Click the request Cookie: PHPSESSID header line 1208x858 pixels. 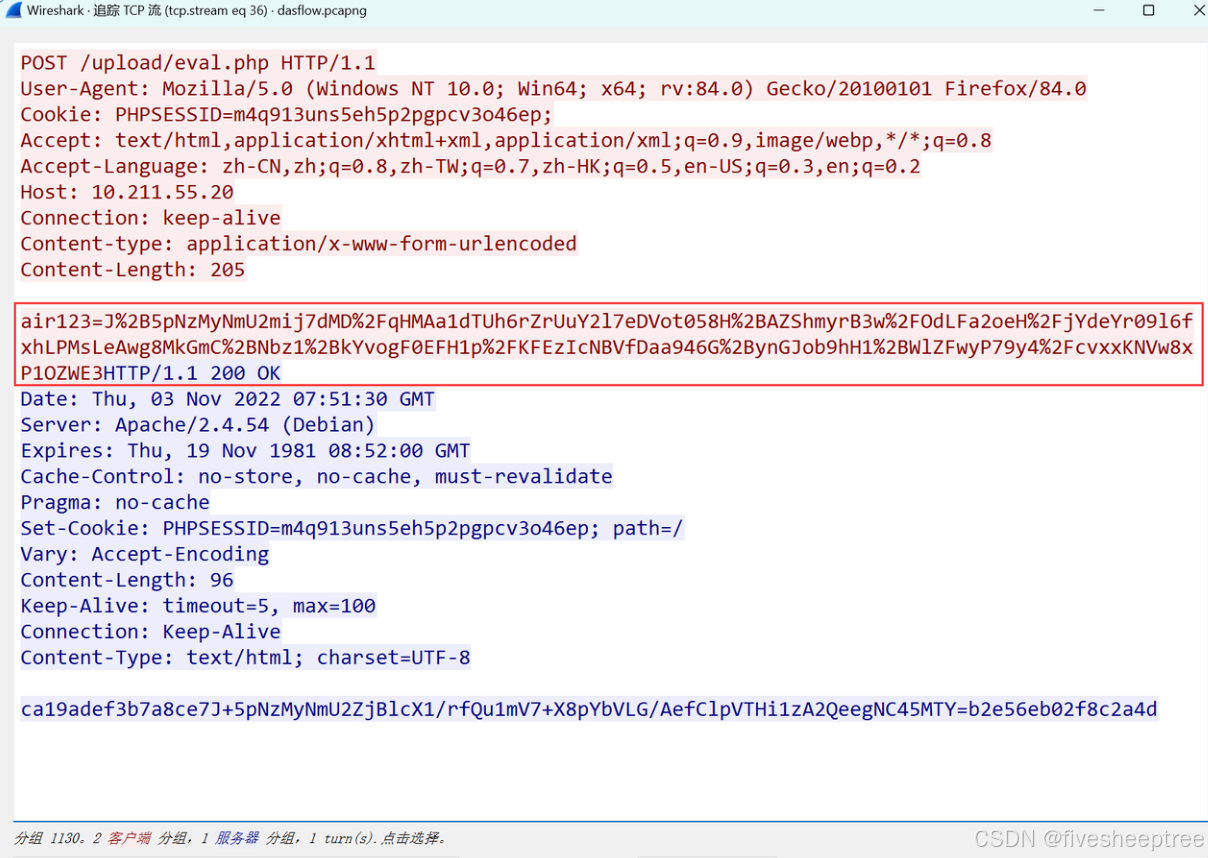click(286, 114)
